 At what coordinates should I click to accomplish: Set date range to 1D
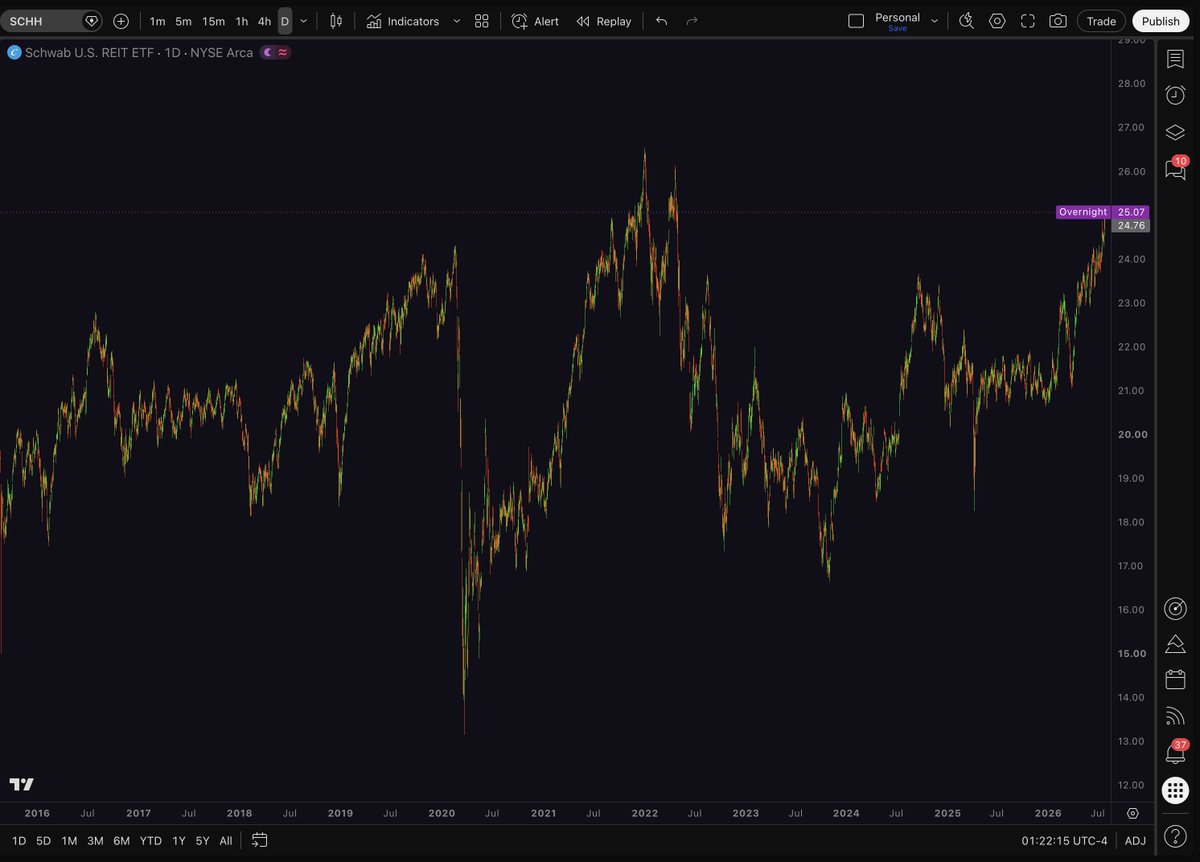tap(19, 841)
